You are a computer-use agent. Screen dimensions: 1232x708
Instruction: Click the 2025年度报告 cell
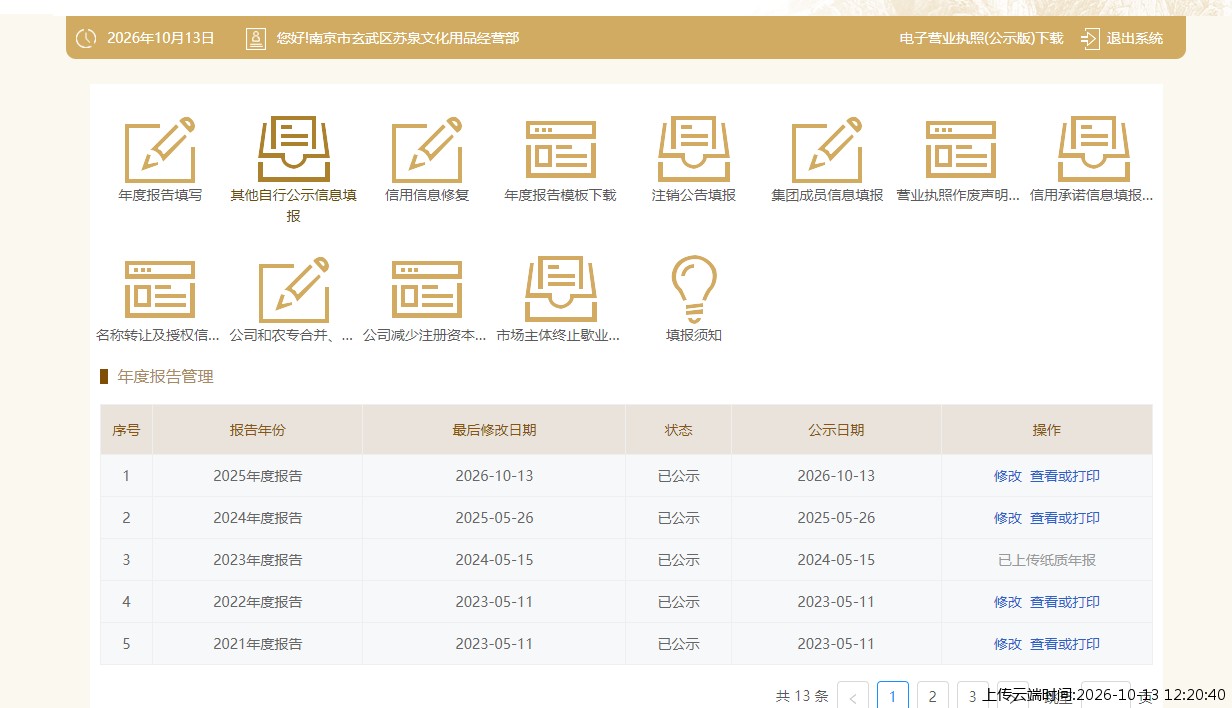tap(258, 477)
